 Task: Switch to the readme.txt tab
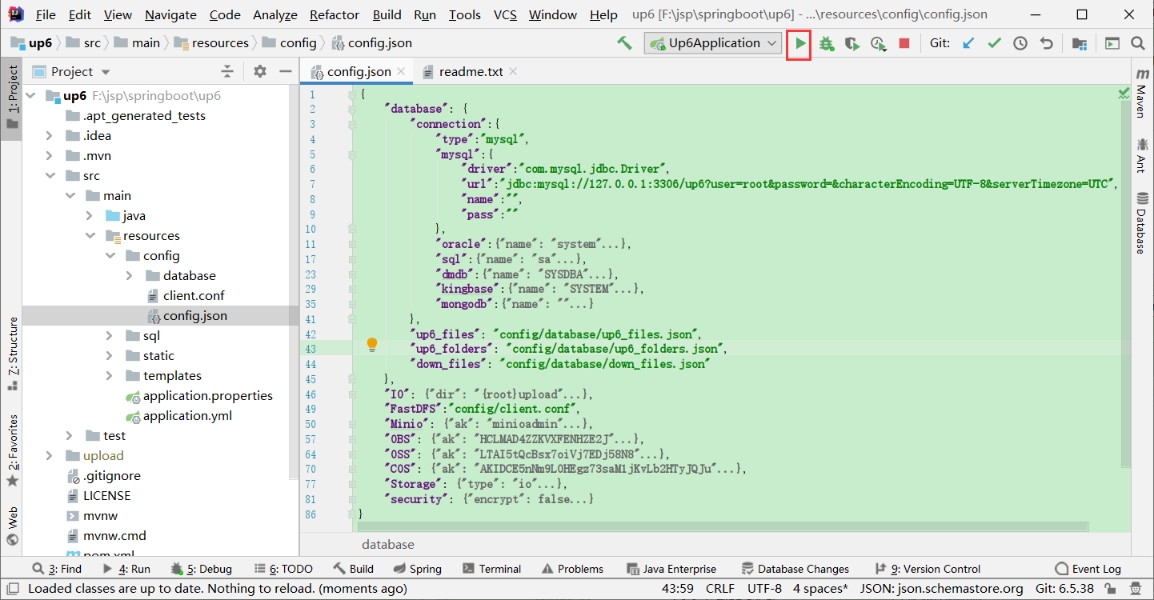(462, 72)
